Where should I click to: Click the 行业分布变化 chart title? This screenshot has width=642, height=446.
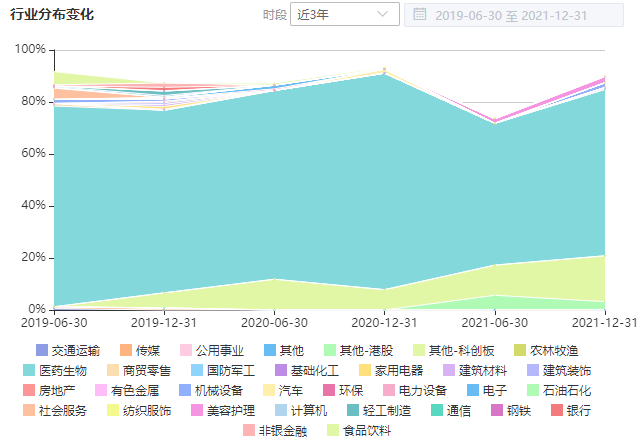[x=52, y=15]
